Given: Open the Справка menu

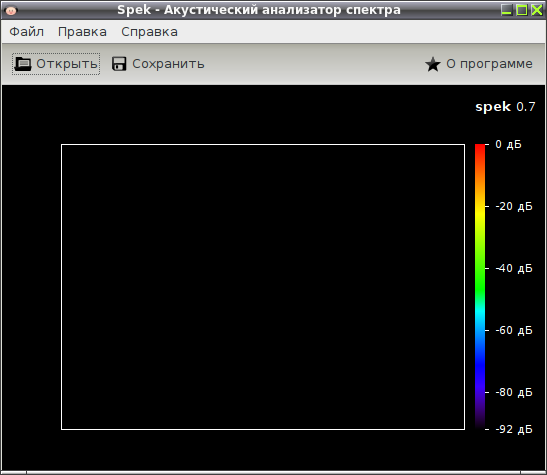Looking at the screenshot, I should (x=149, y=32).
